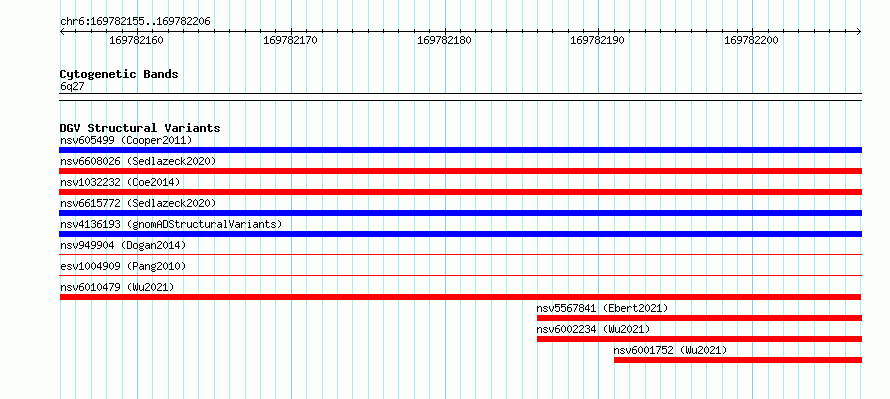Click the Cytogenetic Bands track title
Viewport: 890px width, 399px height.
tap(119, 74)
